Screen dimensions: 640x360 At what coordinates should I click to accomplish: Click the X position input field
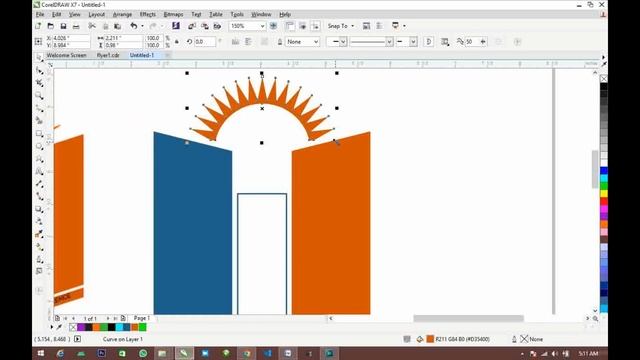coord(71,38)
